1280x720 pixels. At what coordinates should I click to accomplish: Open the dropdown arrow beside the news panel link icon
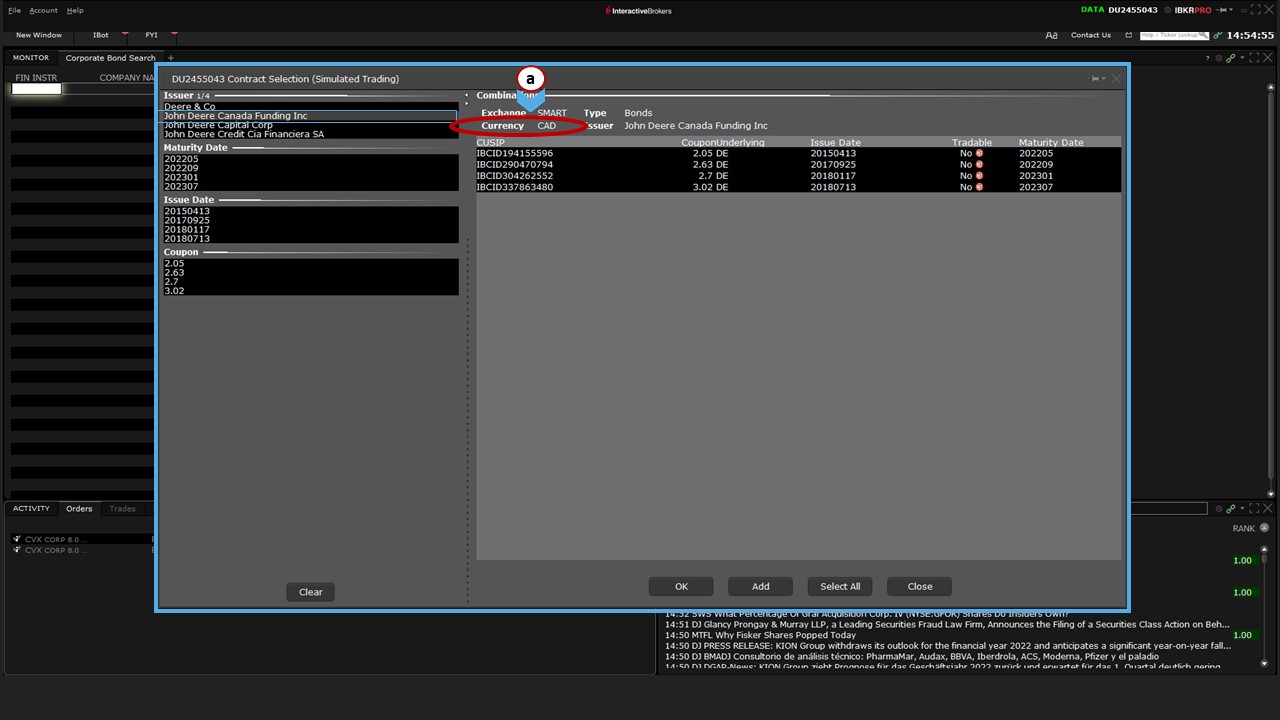1241,509
